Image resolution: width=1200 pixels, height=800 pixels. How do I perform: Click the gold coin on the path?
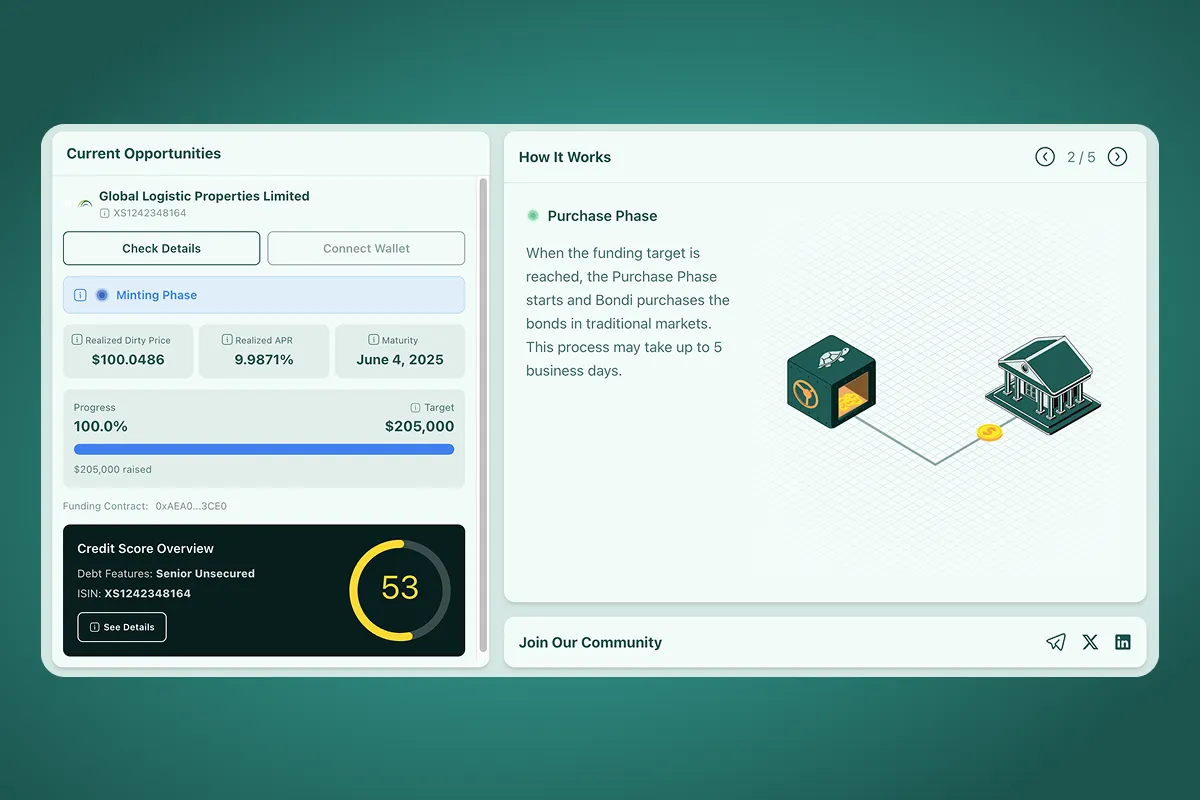[x=989, y=432]
